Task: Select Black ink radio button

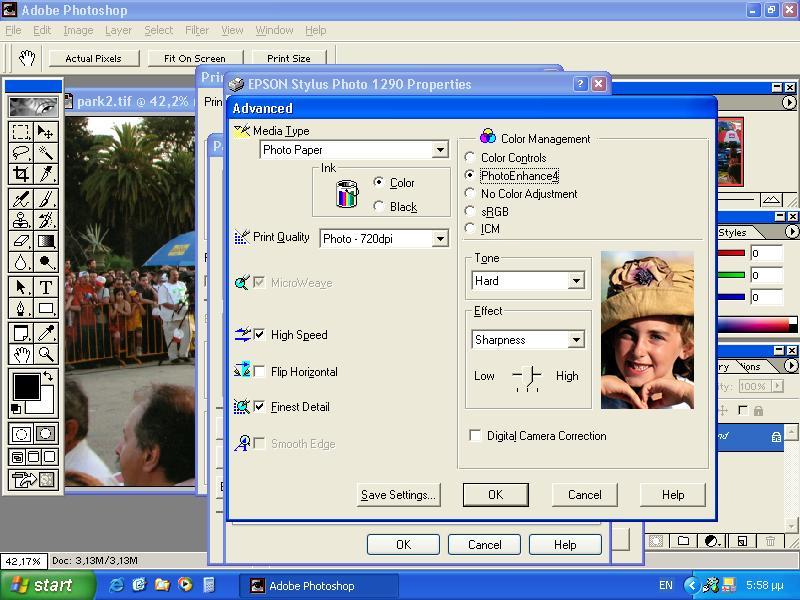Action: 379,206
